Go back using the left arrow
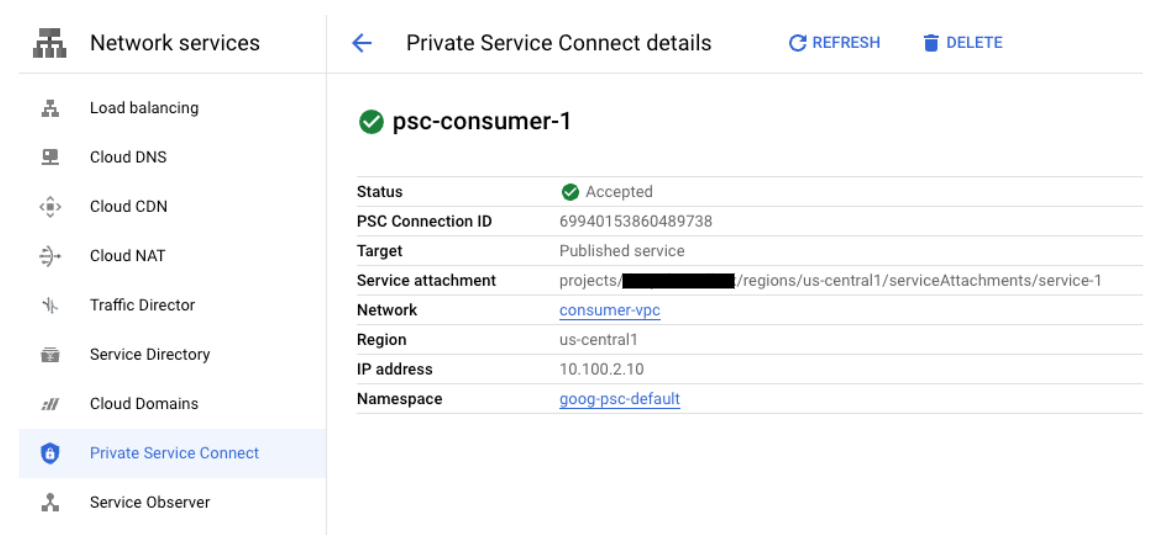Viewport: 1169px width, 543px height. click(362, 43)
